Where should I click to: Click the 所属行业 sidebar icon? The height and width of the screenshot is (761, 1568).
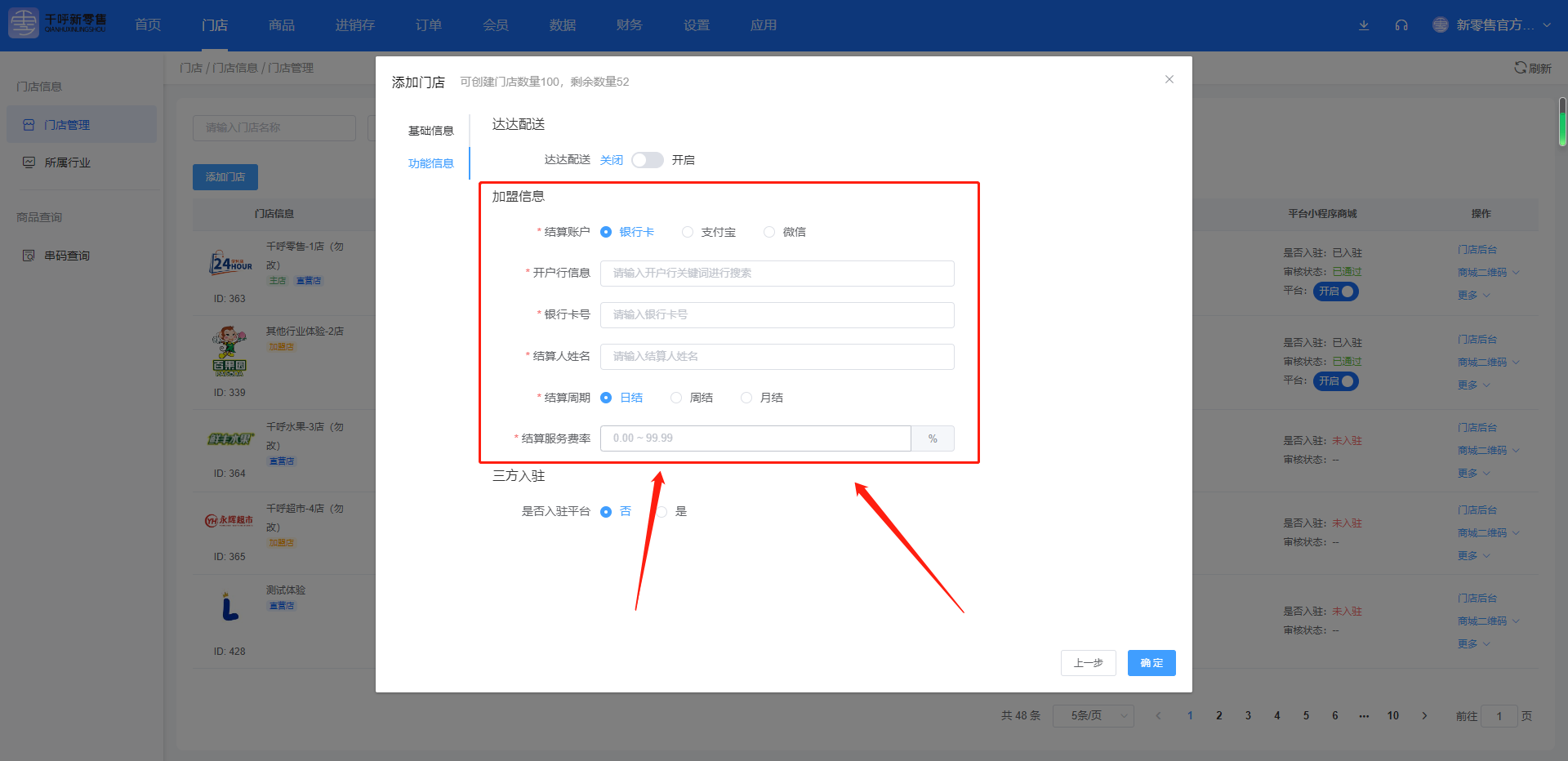29,162
